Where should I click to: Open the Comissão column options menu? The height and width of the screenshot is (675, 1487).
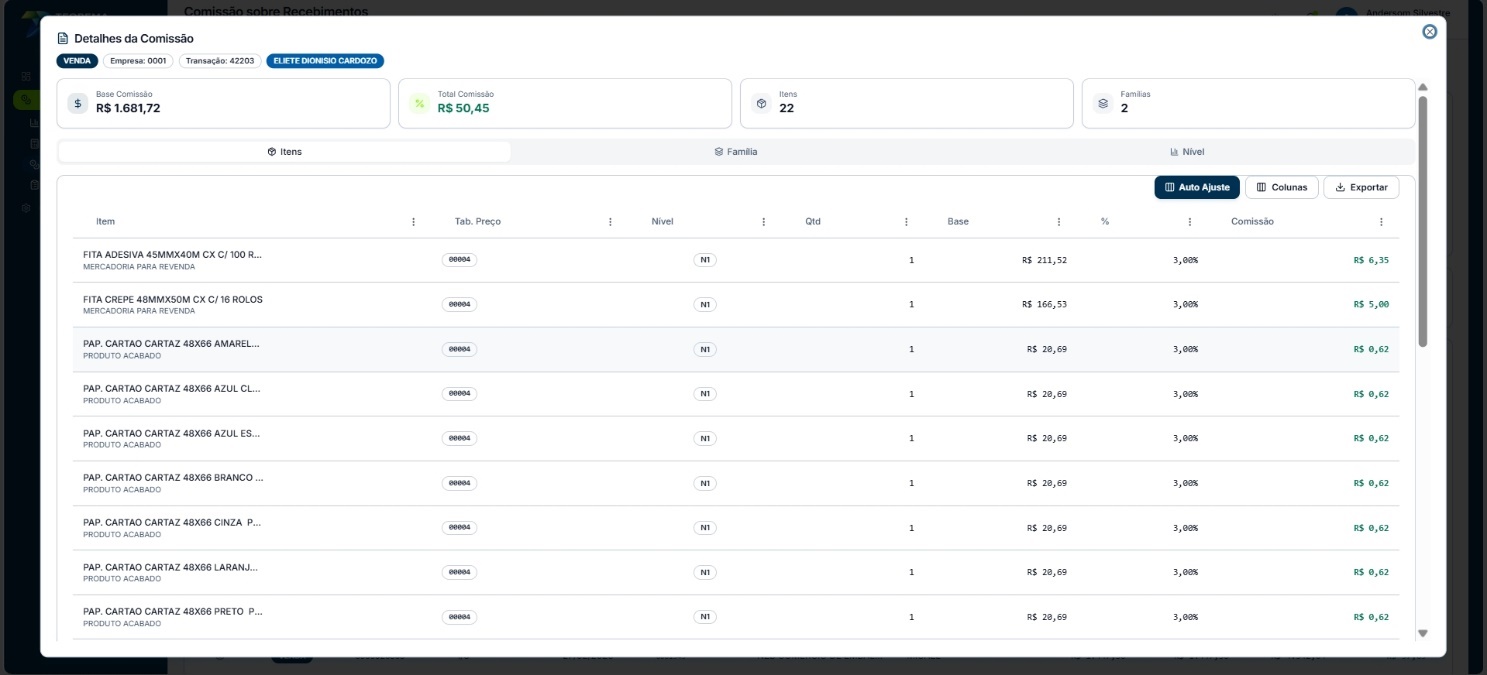[x=1381, y=221]
